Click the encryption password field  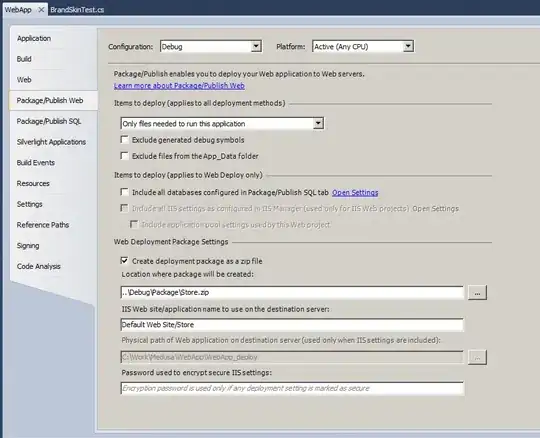tap(292, 388)
